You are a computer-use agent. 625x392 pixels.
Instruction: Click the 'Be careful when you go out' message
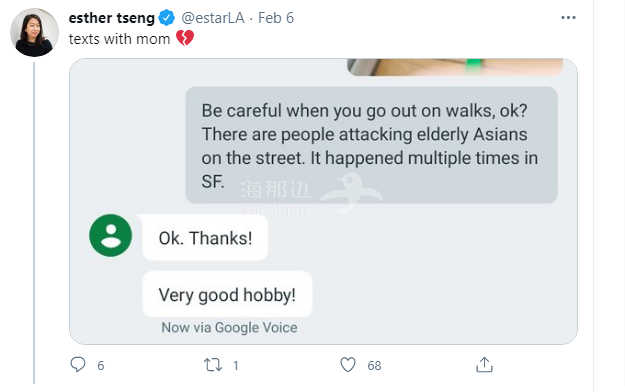371,145
